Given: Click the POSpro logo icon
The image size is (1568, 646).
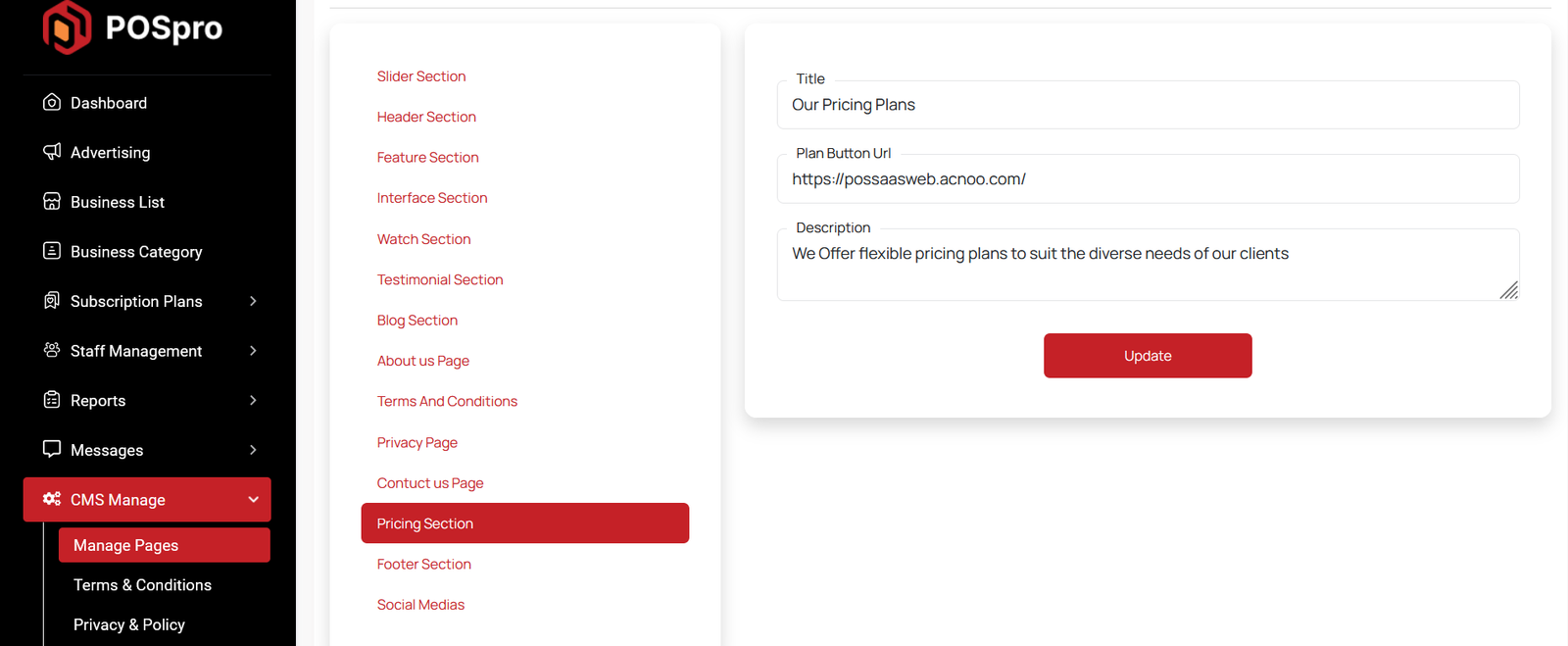Looking at the screenshot, I should tap(67, 27).
